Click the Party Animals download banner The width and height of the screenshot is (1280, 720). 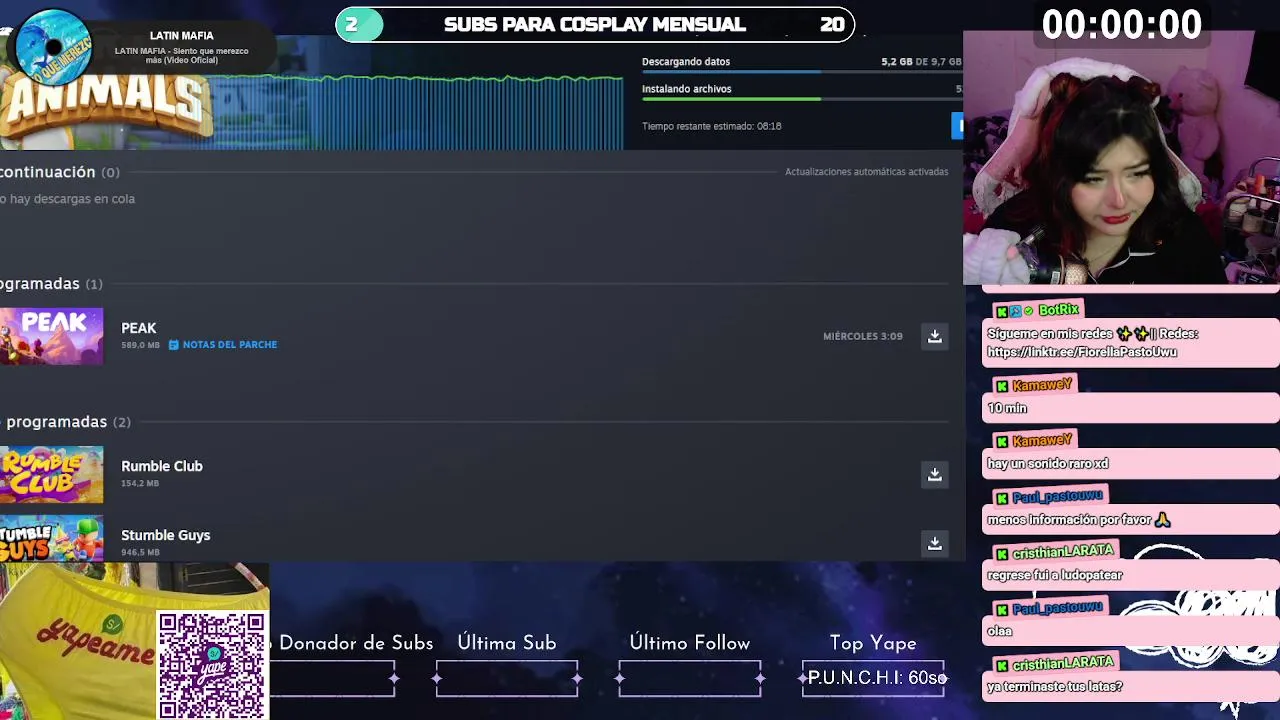105,105
